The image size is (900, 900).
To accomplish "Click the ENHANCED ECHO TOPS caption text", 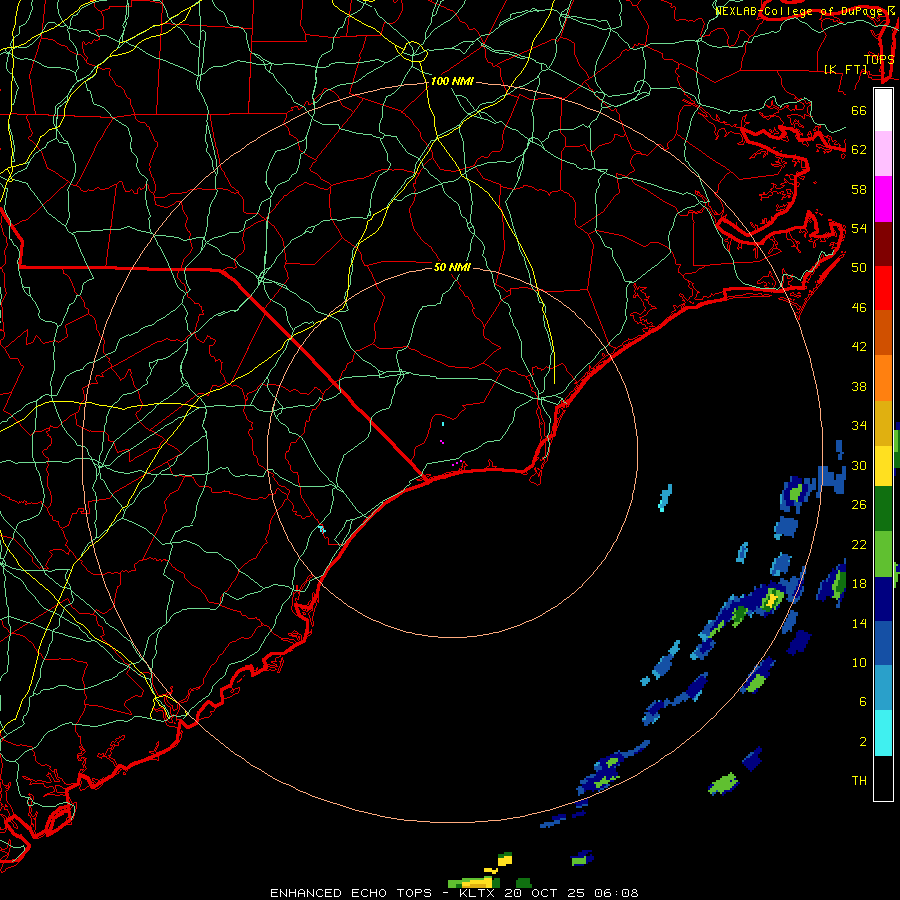I will [350, 893].
